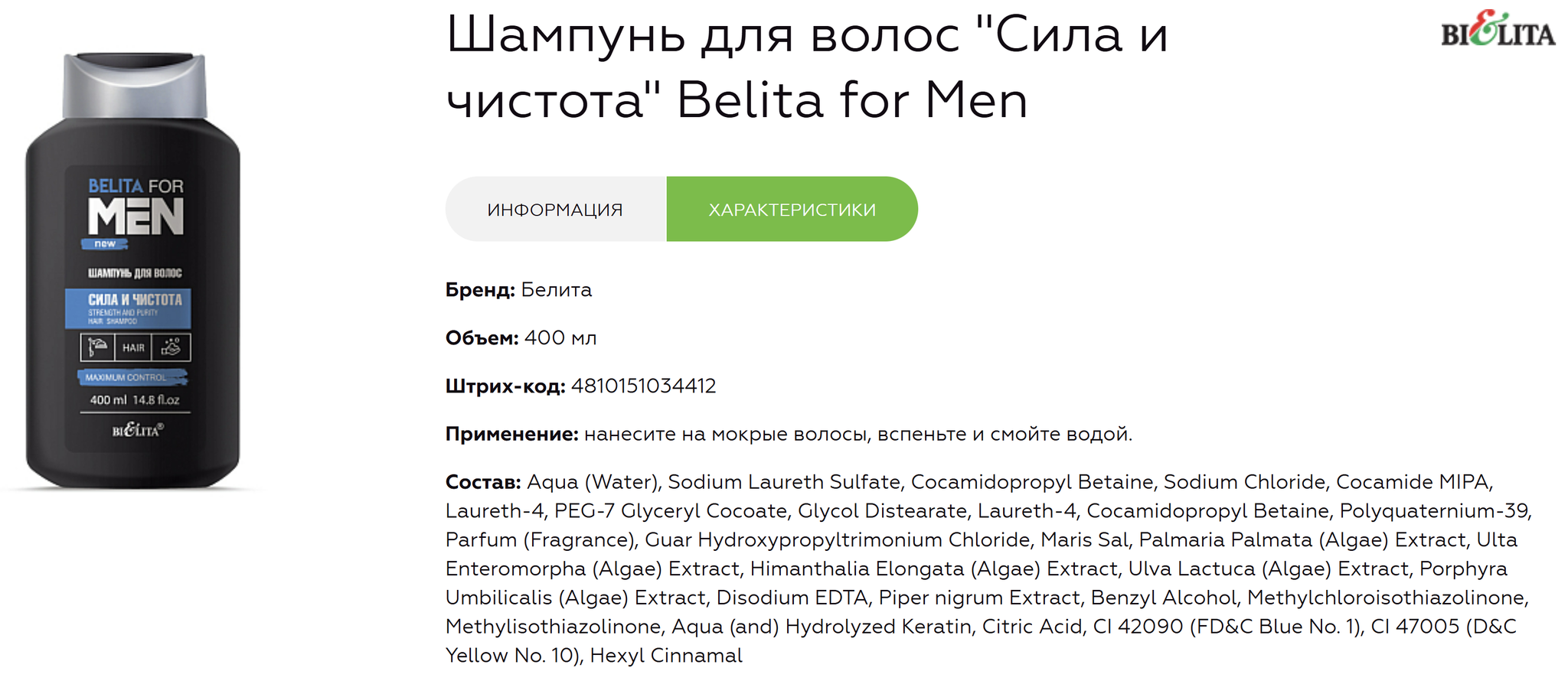Click the product title heading
The image size is (1568, 694).
pyautogui.click(x=807, y=67)
